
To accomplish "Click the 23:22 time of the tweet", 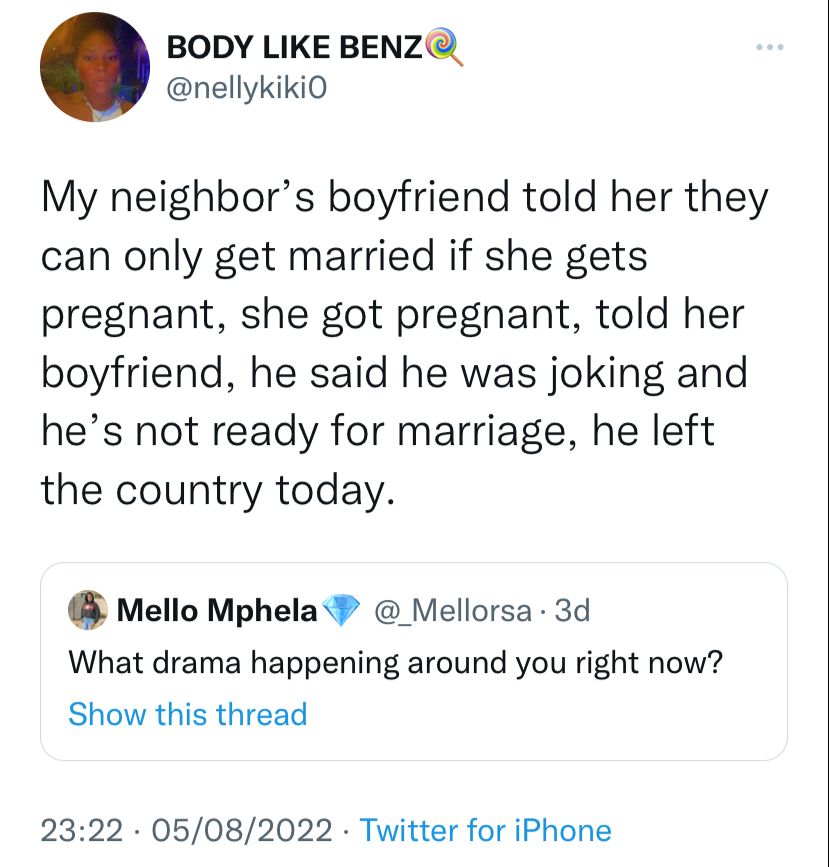I will point(82,830).
